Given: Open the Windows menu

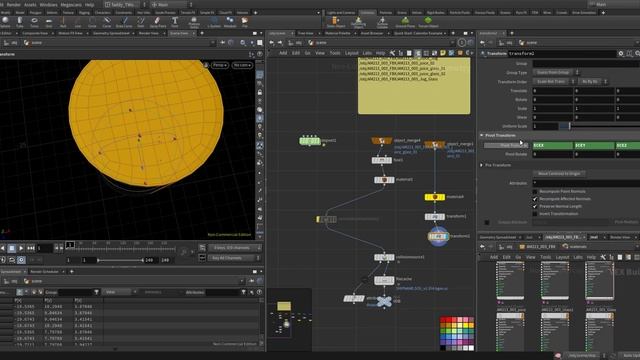Looking at the screenshot, I should [x=49, y=4].
